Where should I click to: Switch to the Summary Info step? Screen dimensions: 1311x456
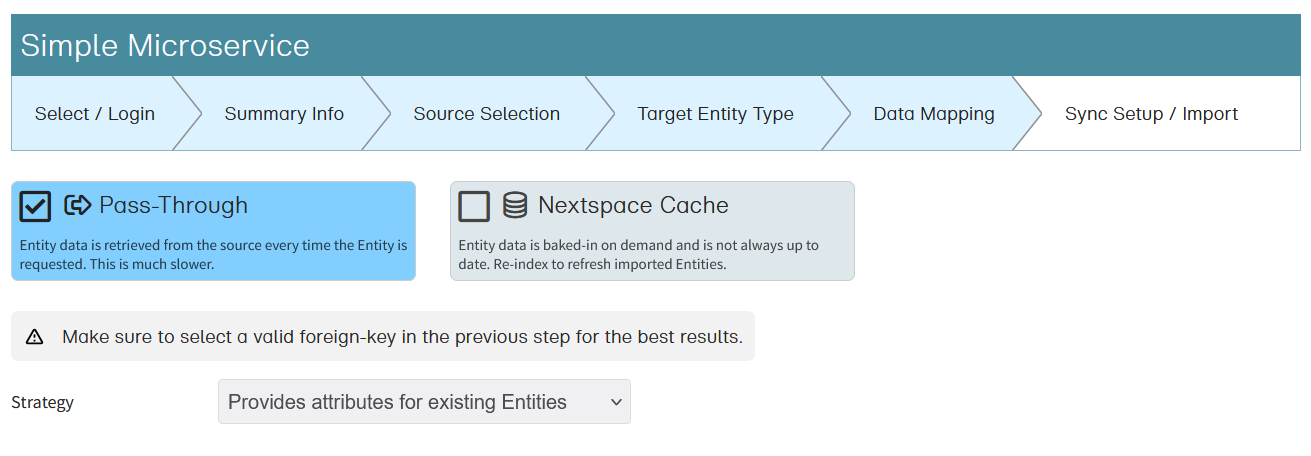click(x=284, y=114)
